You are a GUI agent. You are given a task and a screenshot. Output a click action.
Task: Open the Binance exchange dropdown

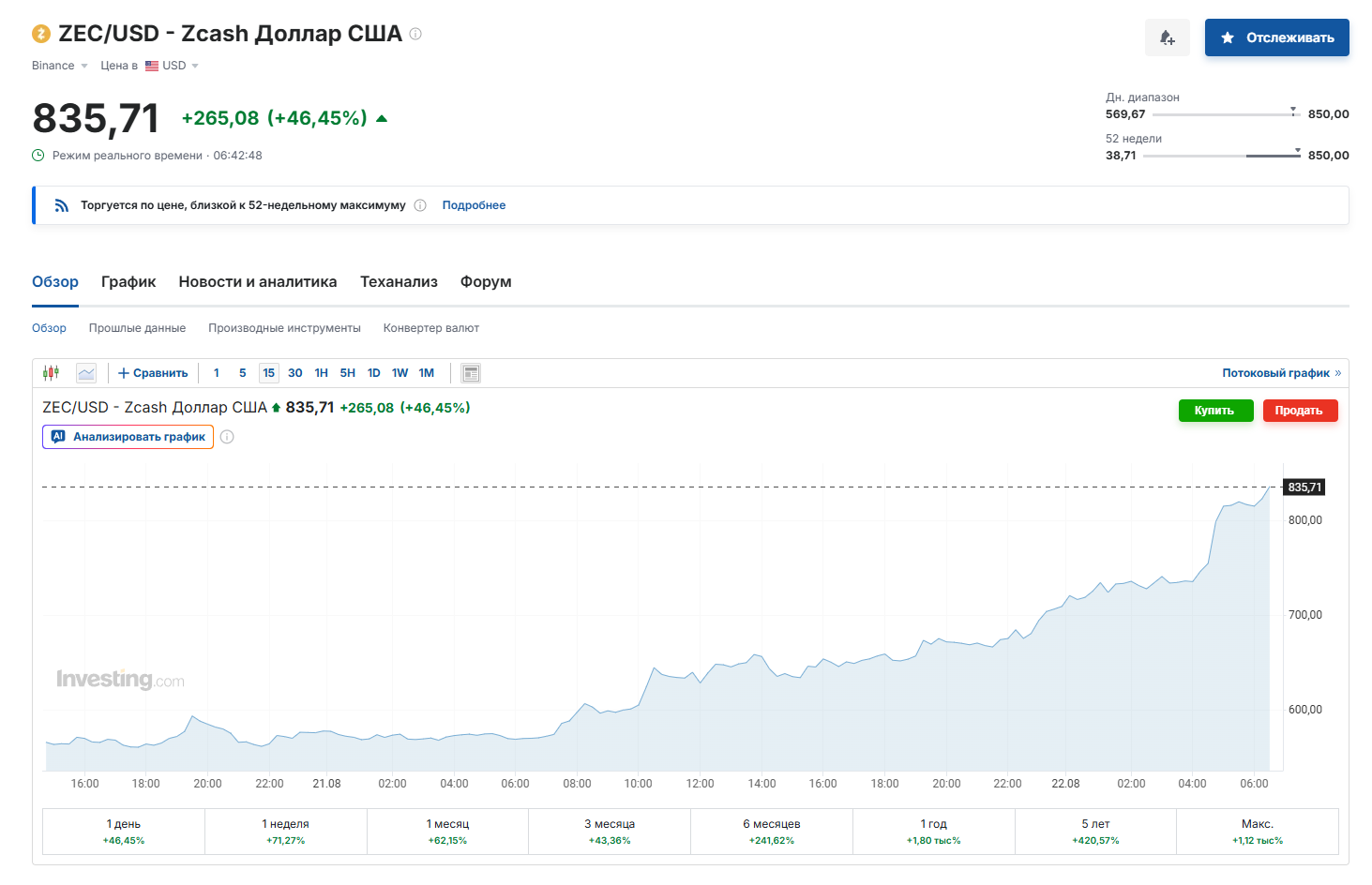tap(60, 66)
